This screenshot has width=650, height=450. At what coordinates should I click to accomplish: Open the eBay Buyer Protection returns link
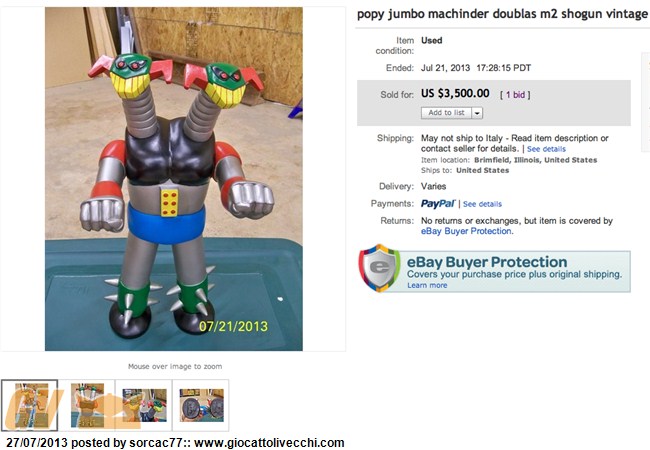(466, 231)
